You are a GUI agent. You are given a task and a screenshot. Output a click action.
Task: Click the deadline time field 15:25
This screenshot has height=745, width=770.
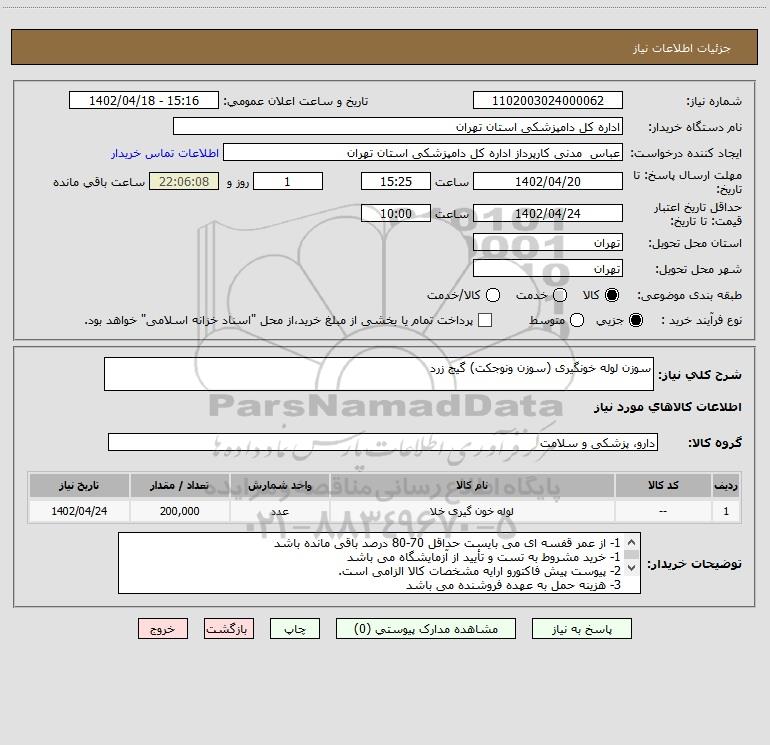tap(396, 181)
